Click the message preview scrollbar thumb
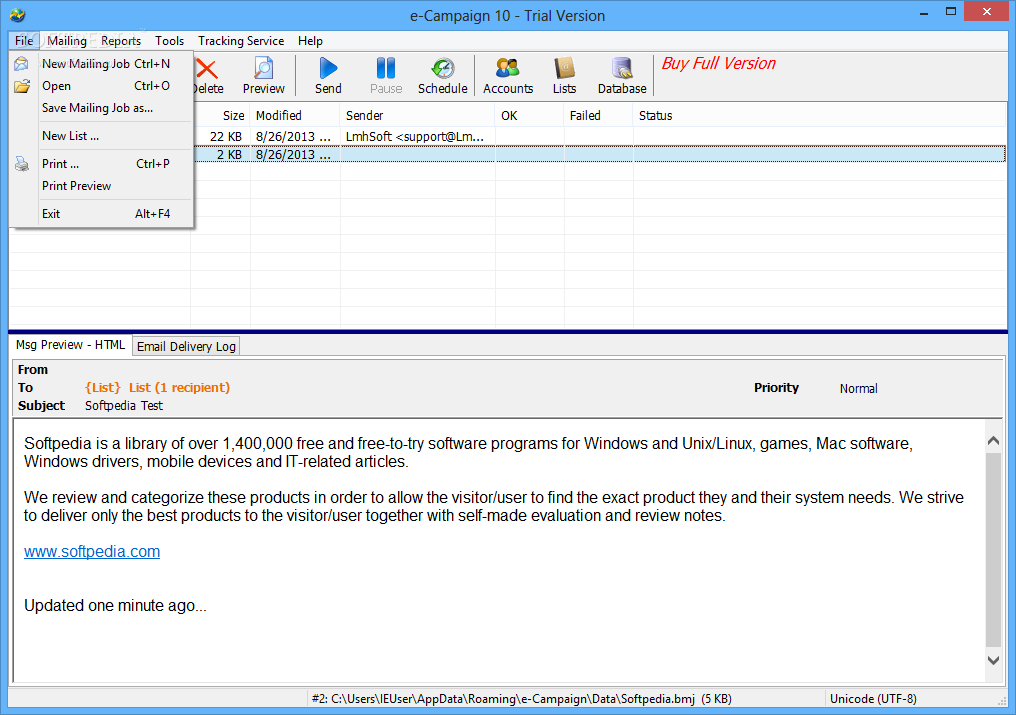Image resolution: width=1016 pixels, height=715 pixels. click(x=993, y=550)
